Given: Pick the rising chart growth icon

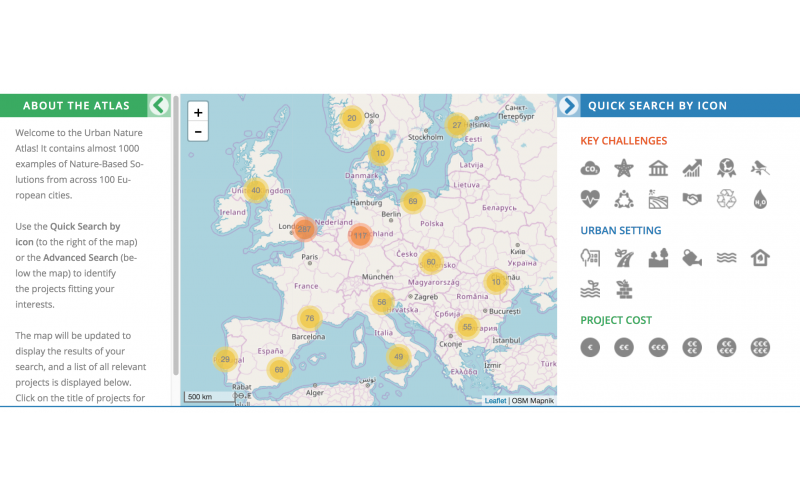Looking at the screenshot, I should (x=693, y=169).
